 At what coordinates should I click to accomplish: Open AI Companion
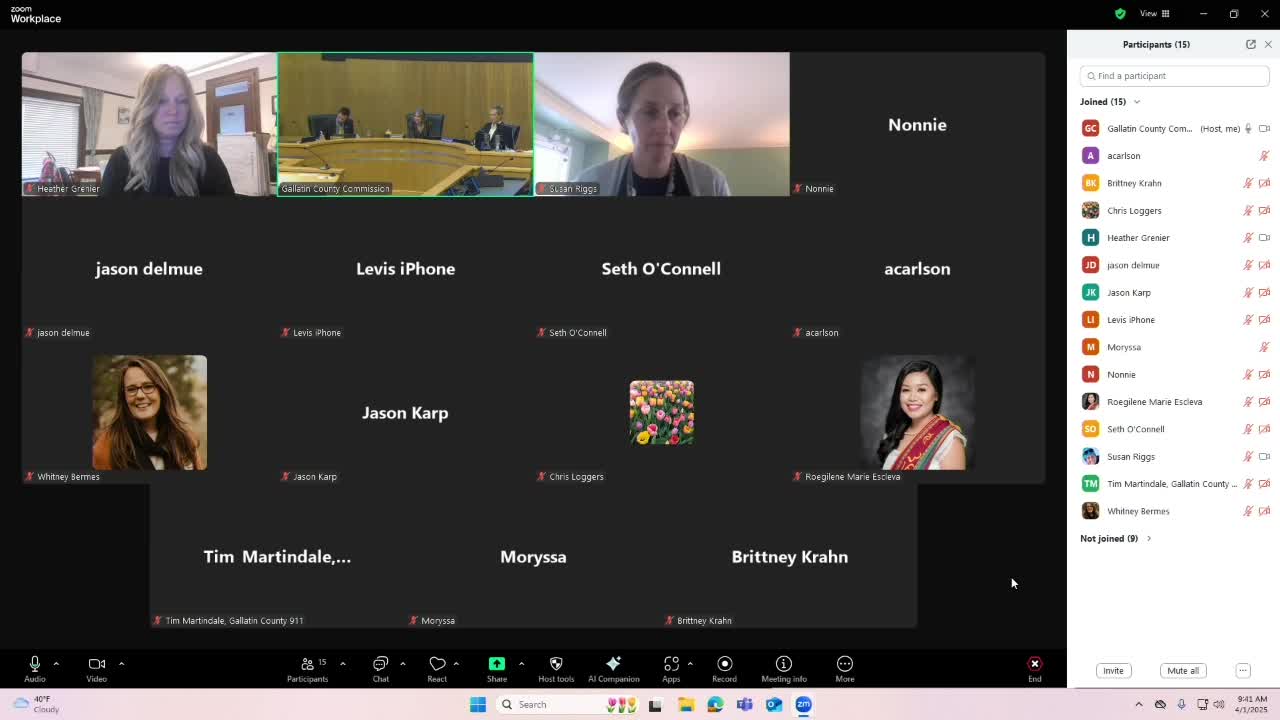pos(613,669)
